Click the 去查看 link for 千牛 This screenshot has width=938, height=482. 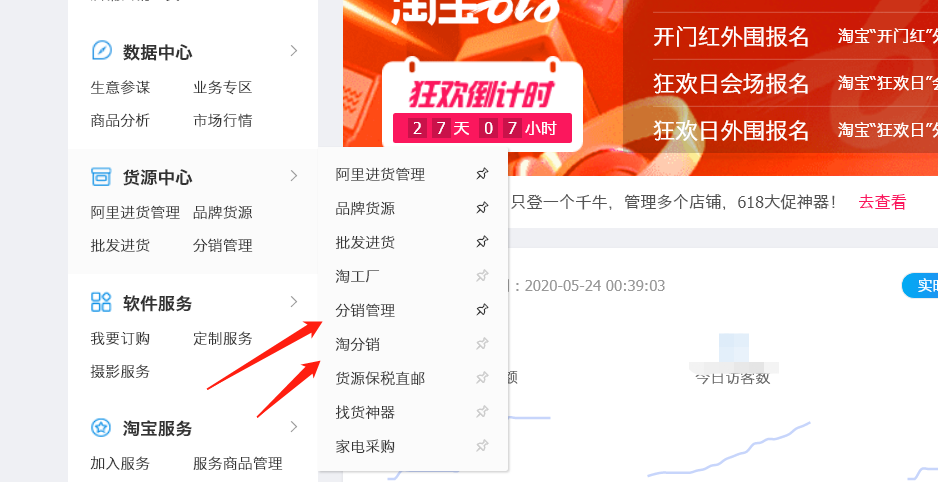tap(882, 202)
